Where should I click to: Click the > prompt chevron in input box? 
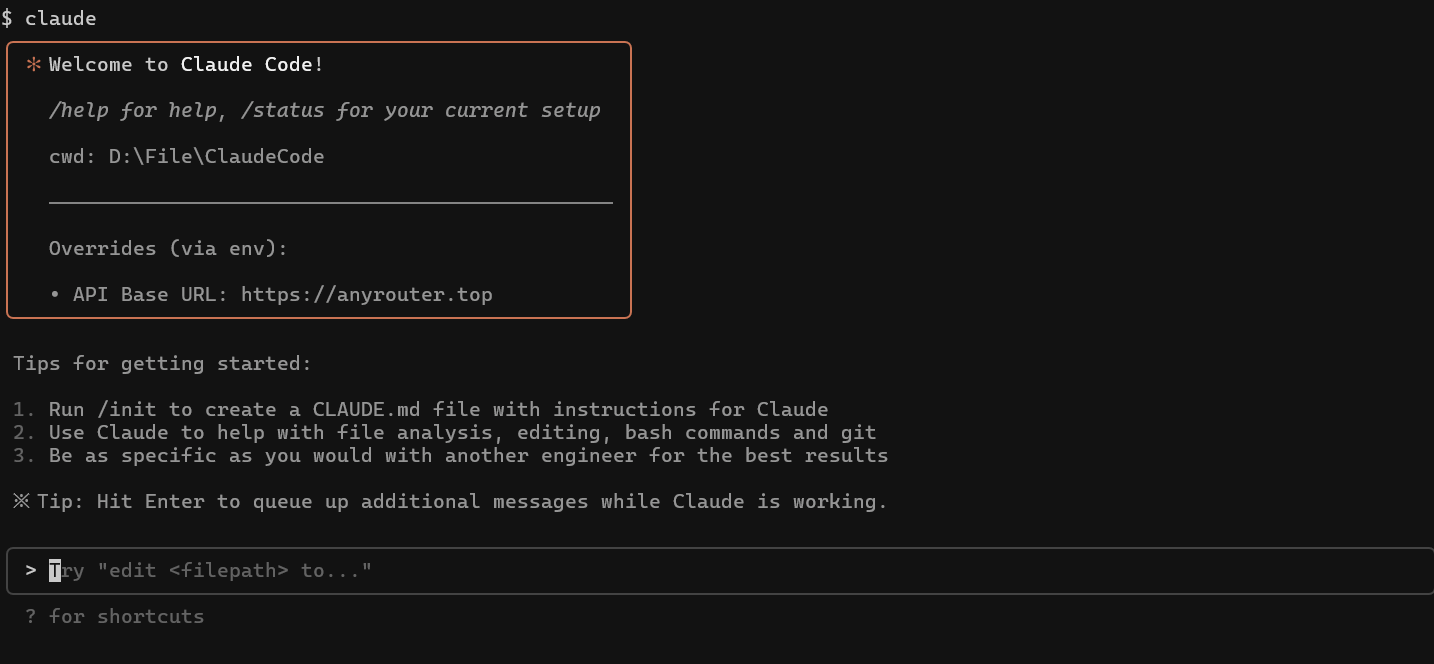click(x=31, y=570)
